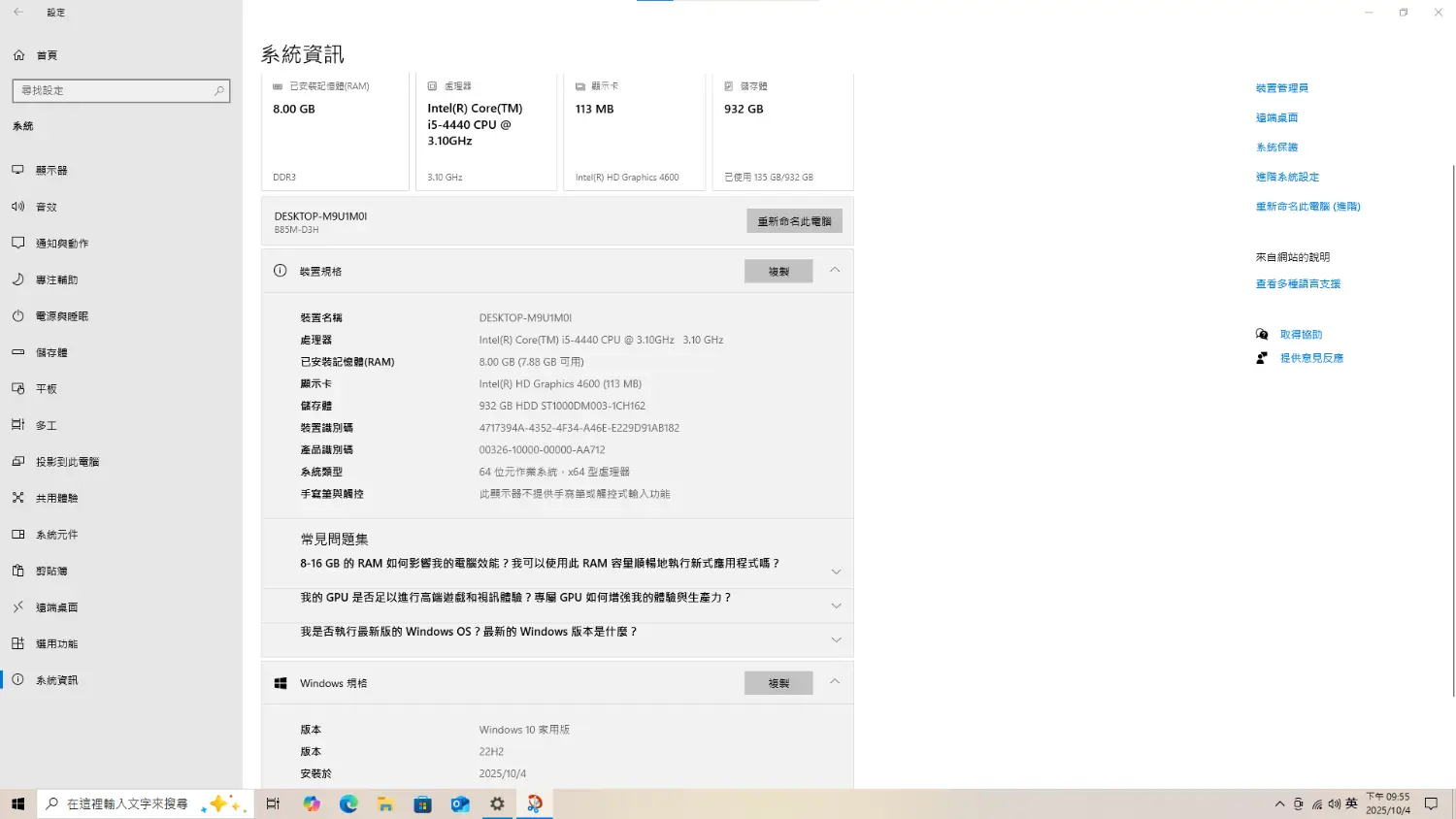1456x819 pixels.
Task: Open 取得協助 help icon link
Action: tap(1262, 334)
